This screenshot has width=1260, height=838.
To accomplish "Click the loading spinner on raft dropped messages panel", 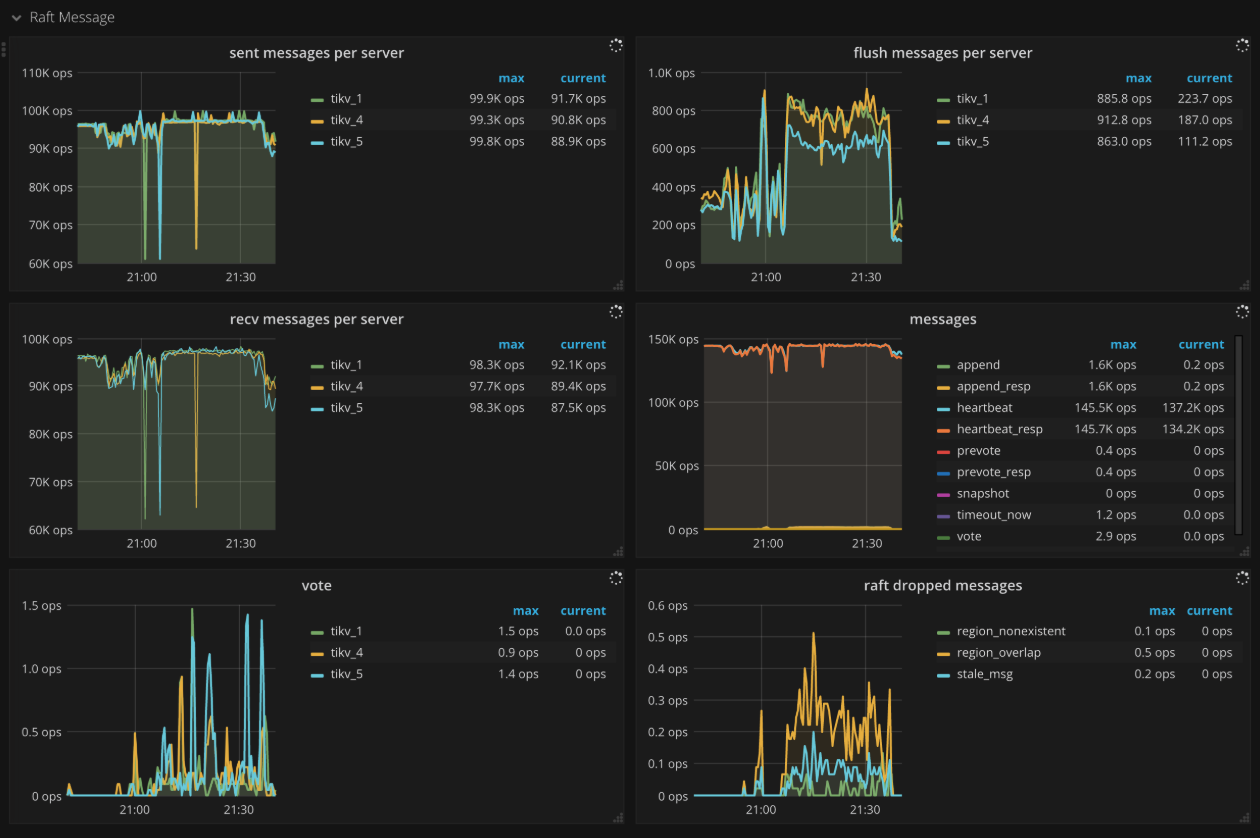I will [1241, 577].
